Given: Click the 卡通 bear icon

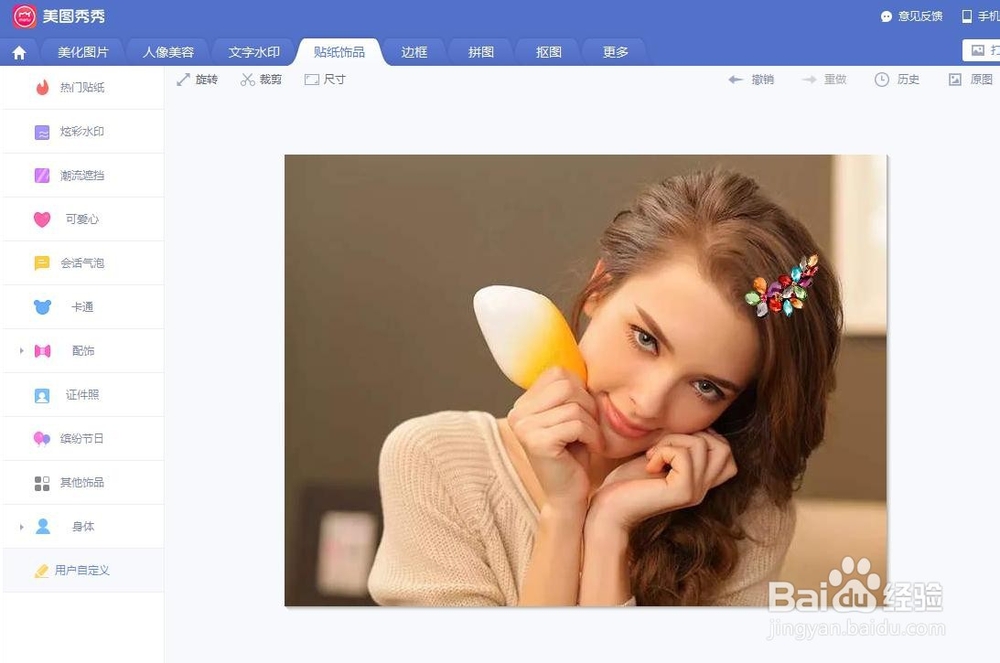Looking at the screenshot, I should 42,307.
